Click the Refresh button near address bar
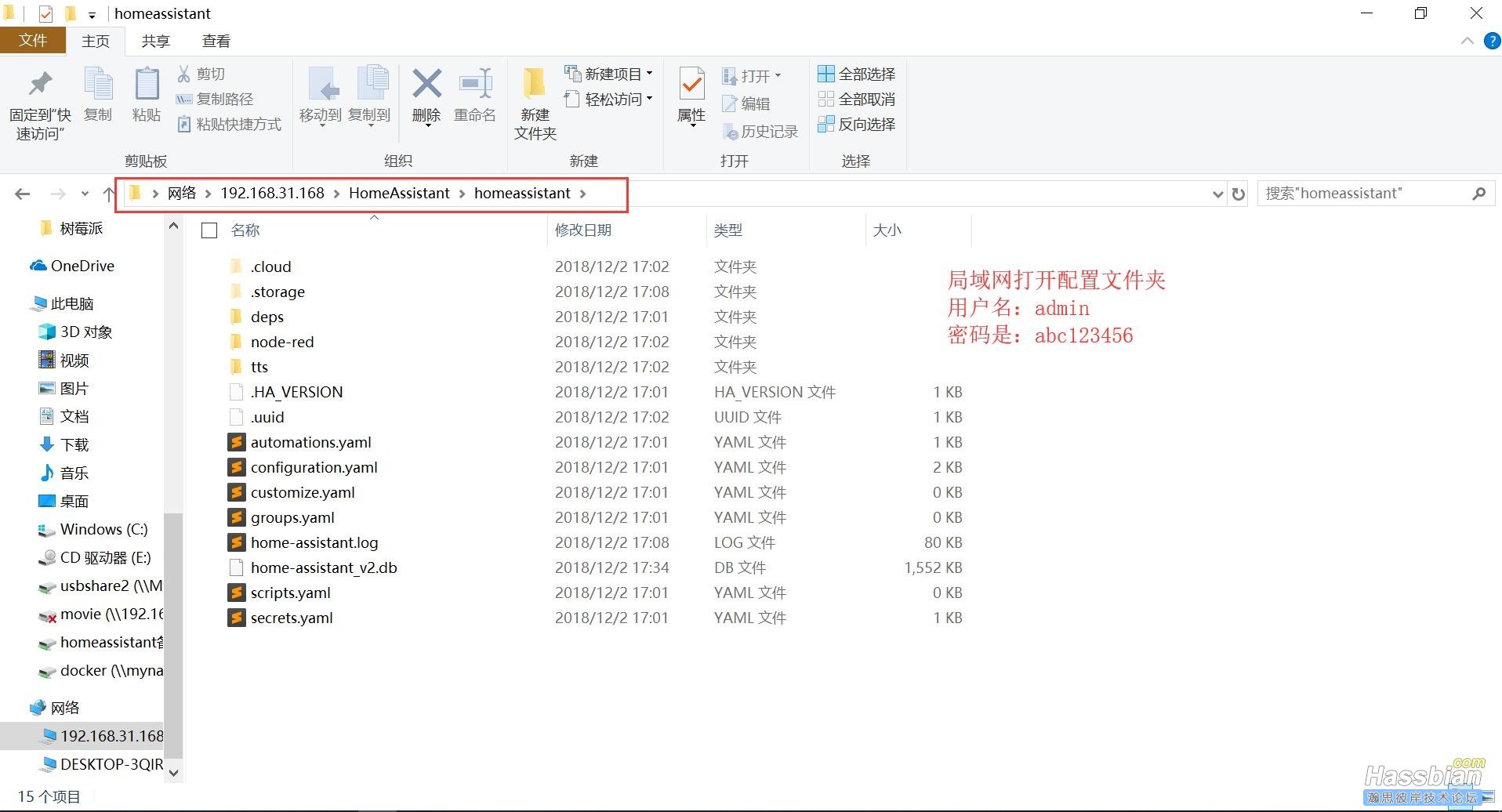This screenshot has width=1502, height=812. (1239, 194)
